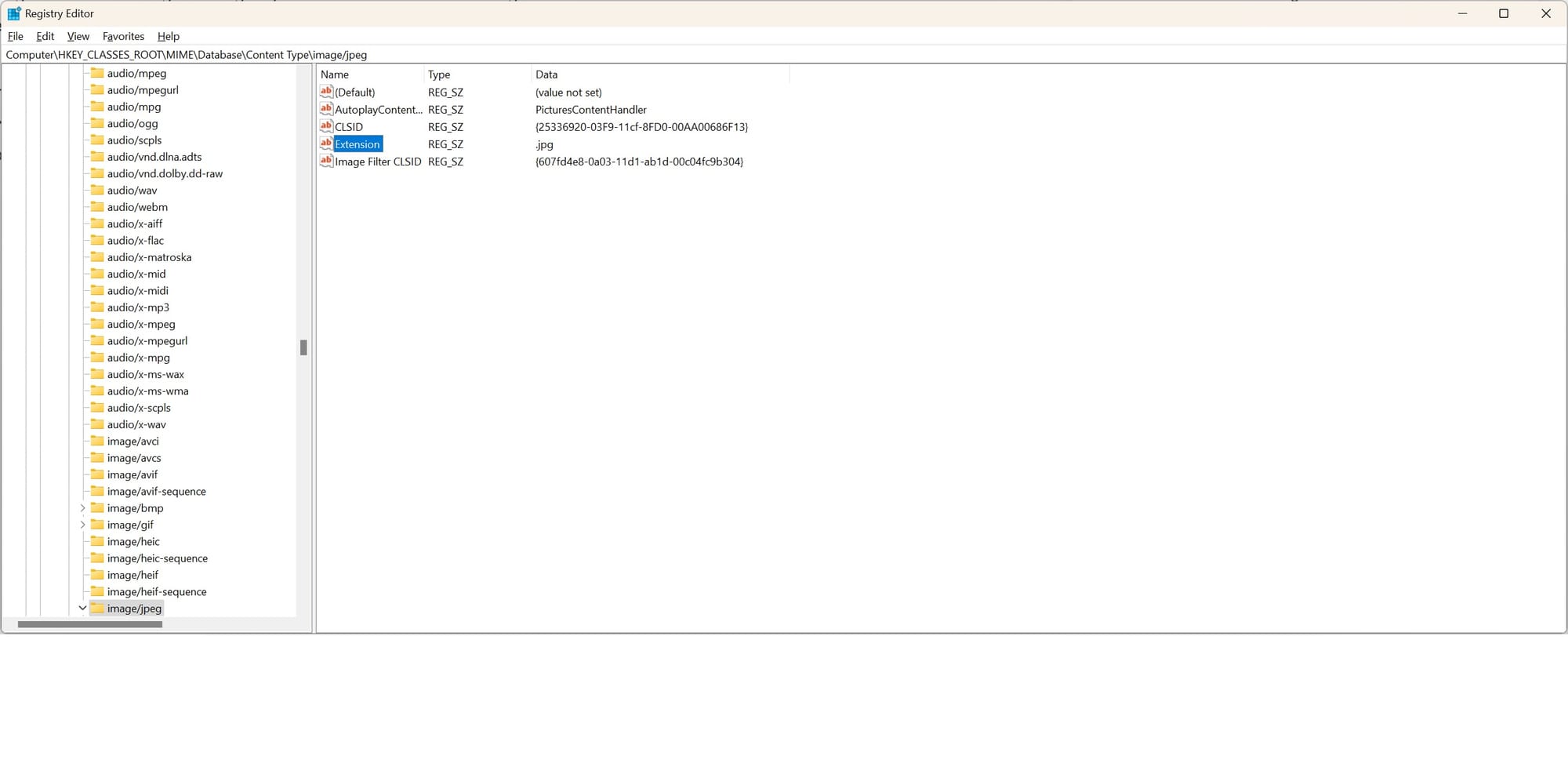Image resolution: width=1568 pixels, height=774 pixels.
Task: Select the image/heic key
Action: 132,541
